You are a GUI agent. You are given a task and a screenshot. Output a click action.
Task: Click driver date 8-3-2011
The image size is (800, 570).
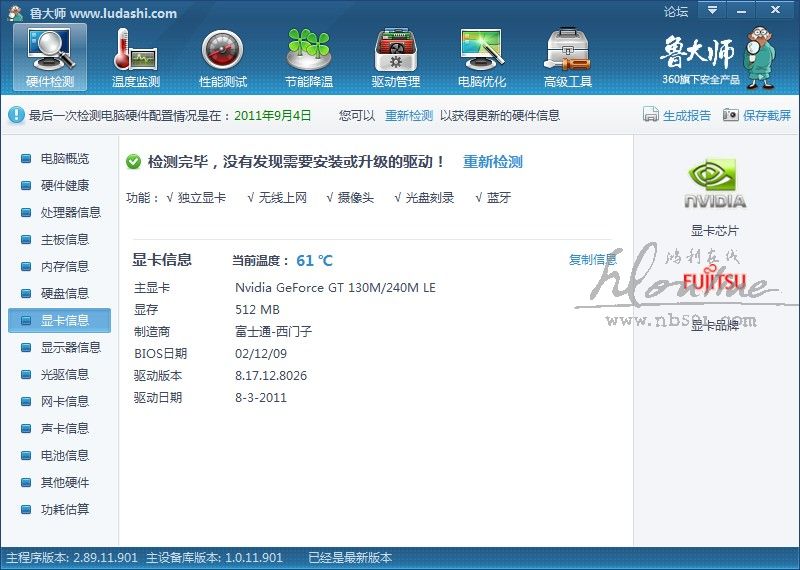tap(261, 398)
